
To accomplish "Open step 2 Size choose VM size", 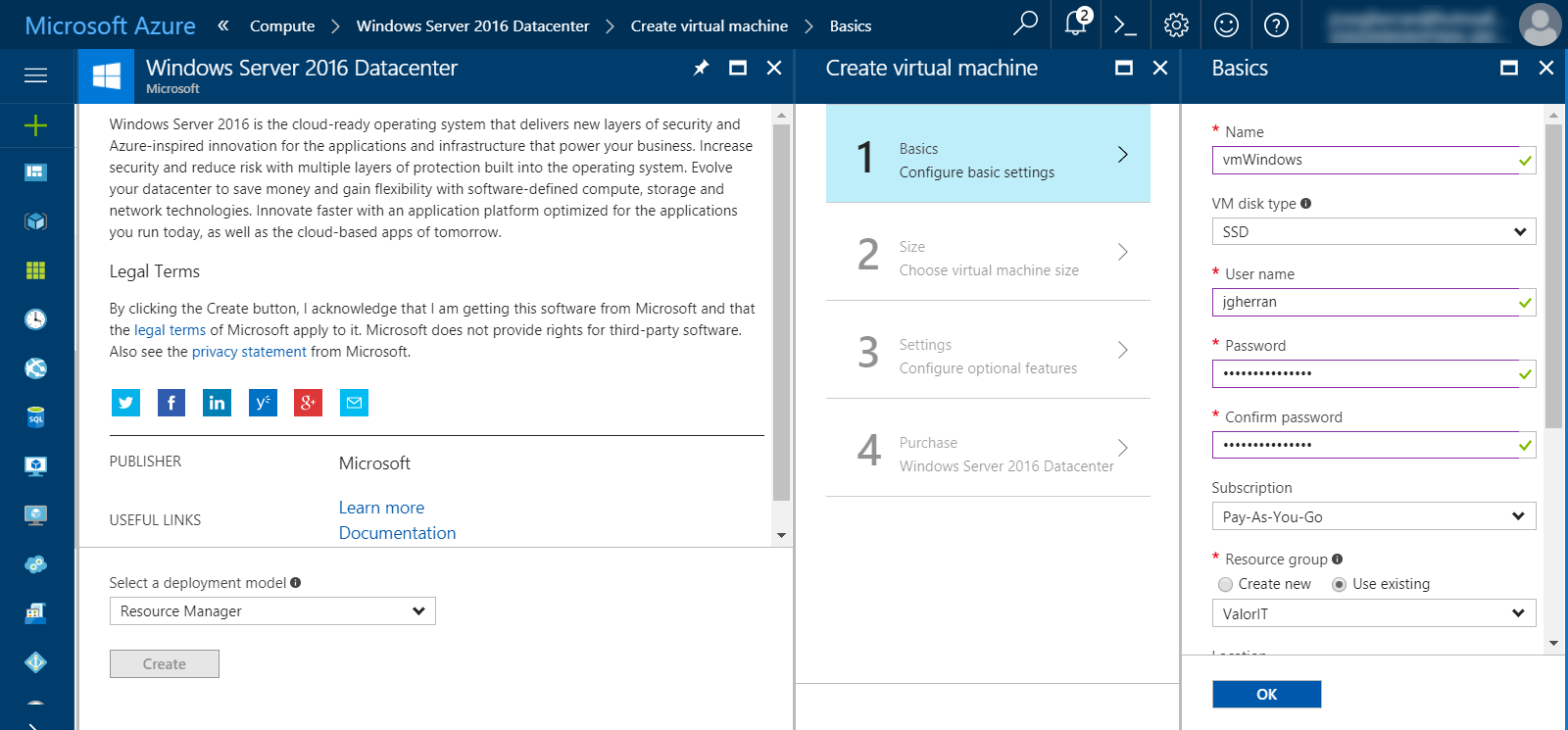I will click(x=988, y=252).
